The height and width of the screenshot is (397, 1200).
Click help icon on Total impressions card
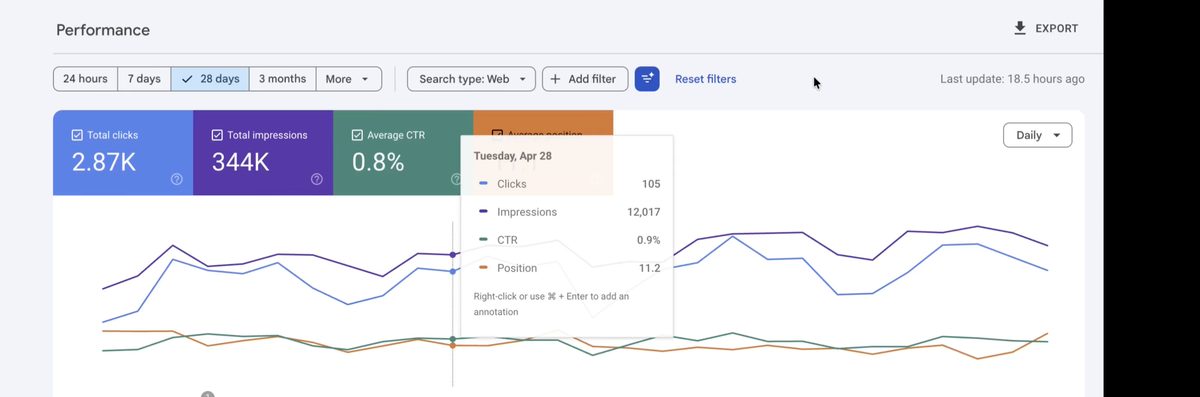317,179
